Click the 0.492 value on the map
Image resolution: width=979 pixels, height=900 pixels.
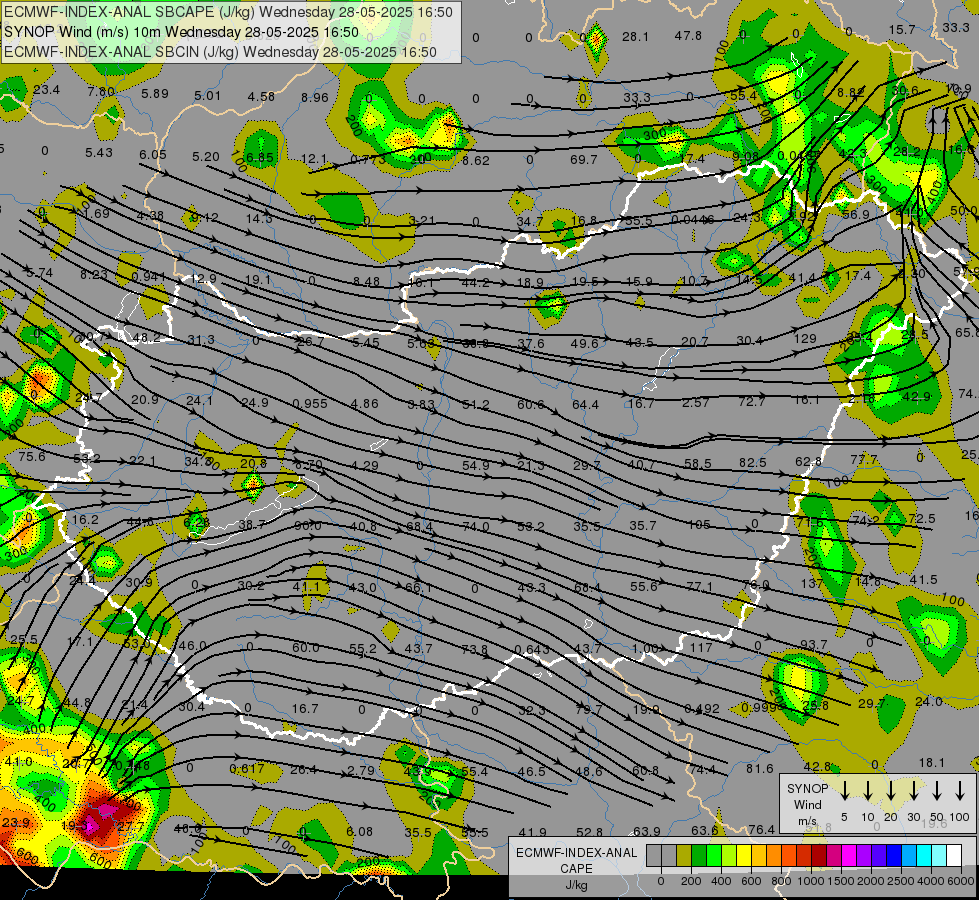(702, 709)
